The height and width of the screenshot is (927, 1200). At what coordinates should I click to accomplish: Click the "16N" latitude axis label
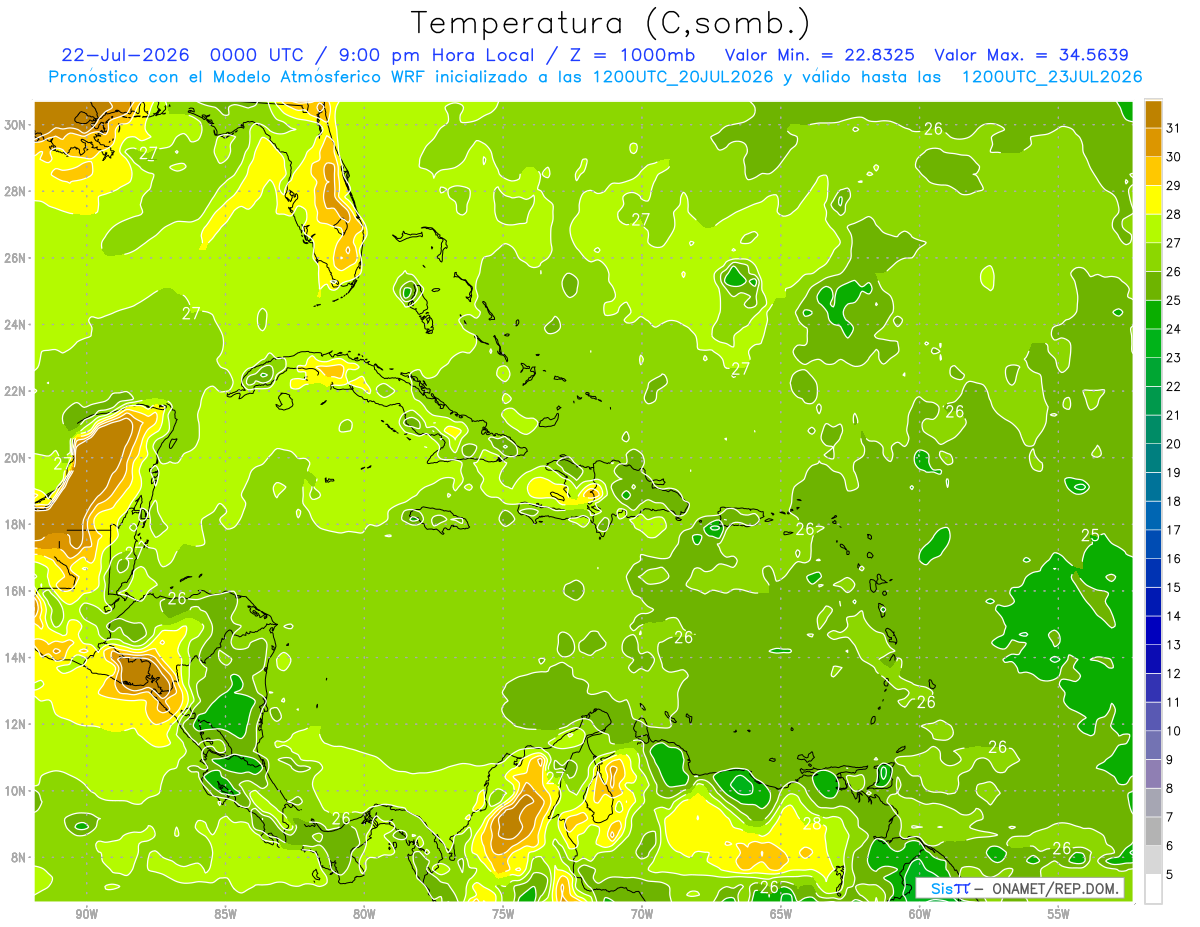point(16,591)
